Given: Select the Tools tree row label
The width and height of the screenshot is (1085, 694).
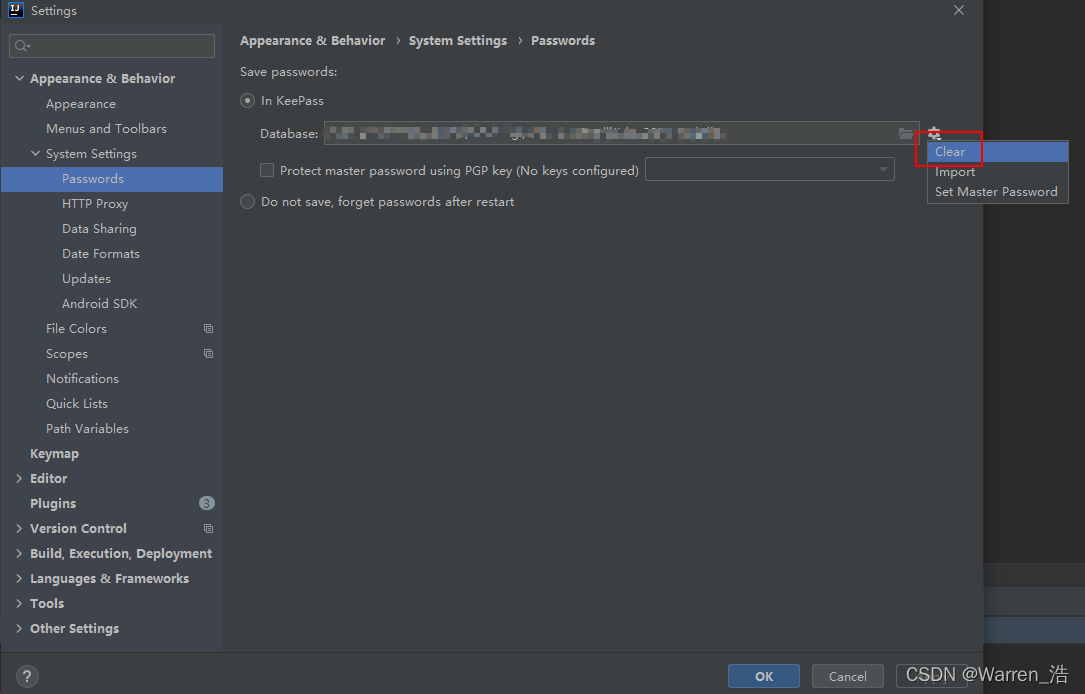Looking at the screenshot, I should click(x=47, y=603).
